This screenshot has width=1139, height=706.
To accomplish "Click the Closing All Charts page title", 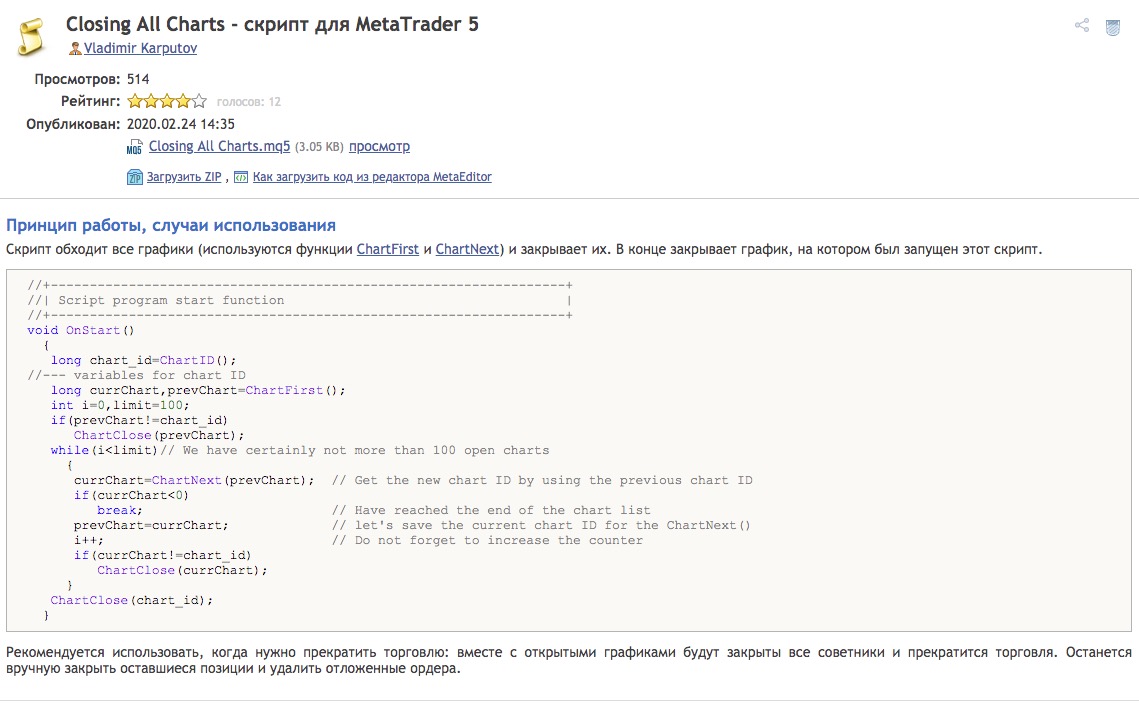I will [x=272, y=24].
